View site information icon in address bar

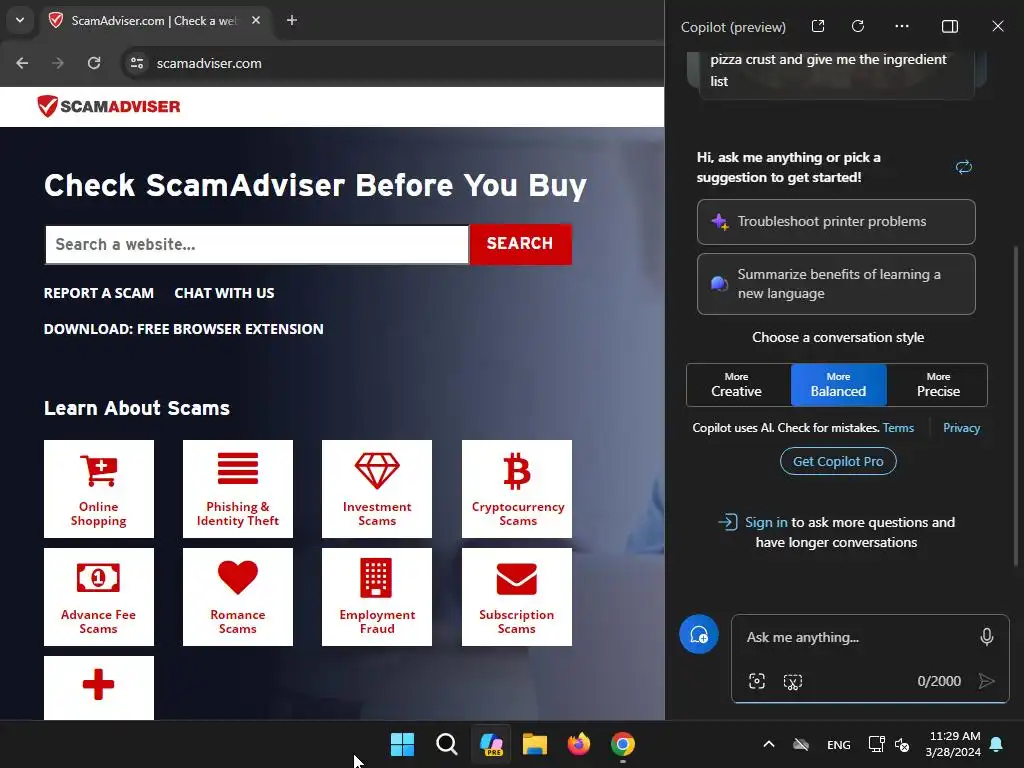pos(137,63)
